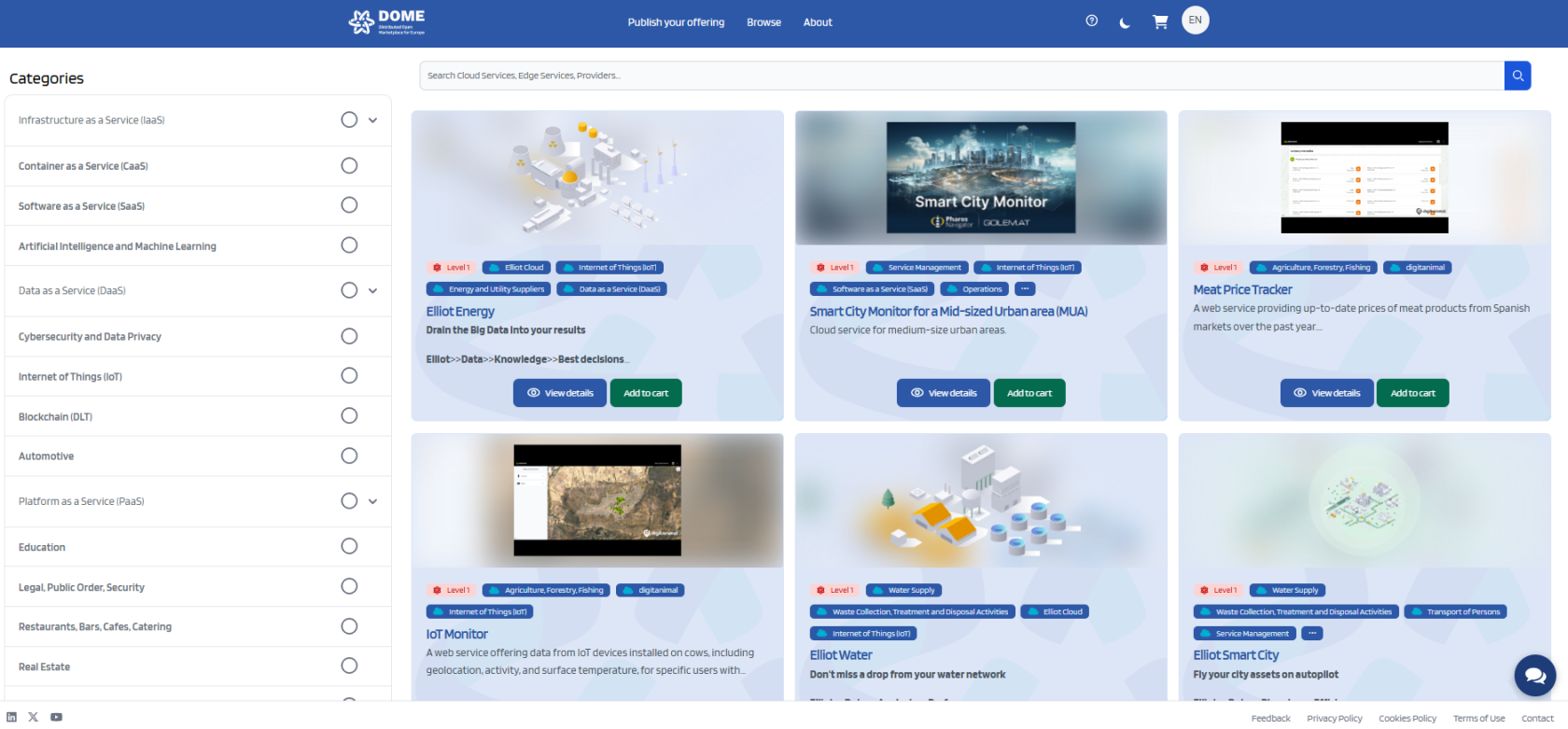The height and width of the screenshot is (729, 1568).
Task: Open the Publish your offering menu
Action: [x=676, y=22]
